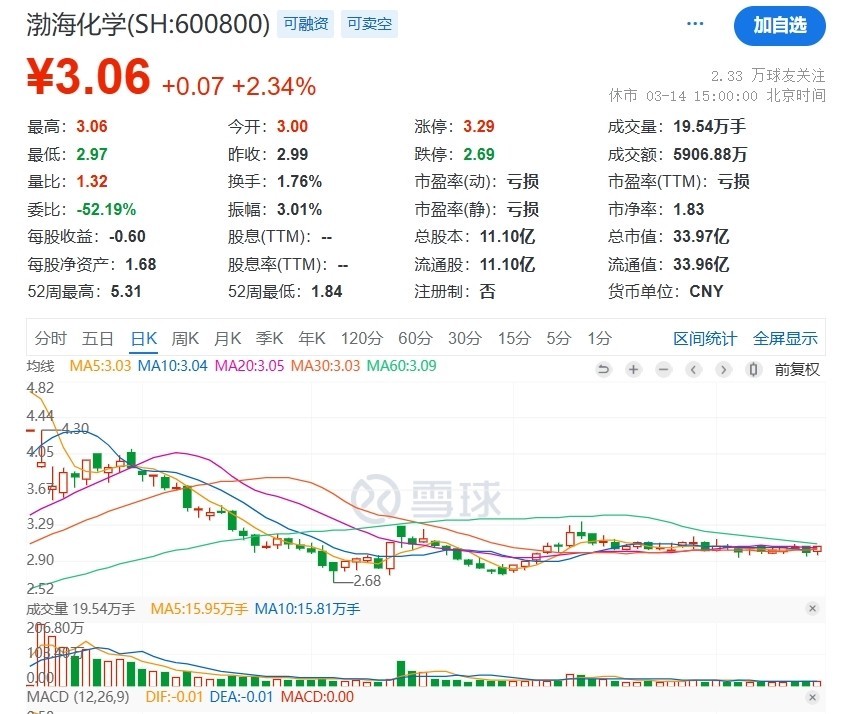Screen dimensions: 844x714
Task: Click the 52周最低 value 1.84
Action: tap(327, 292)
